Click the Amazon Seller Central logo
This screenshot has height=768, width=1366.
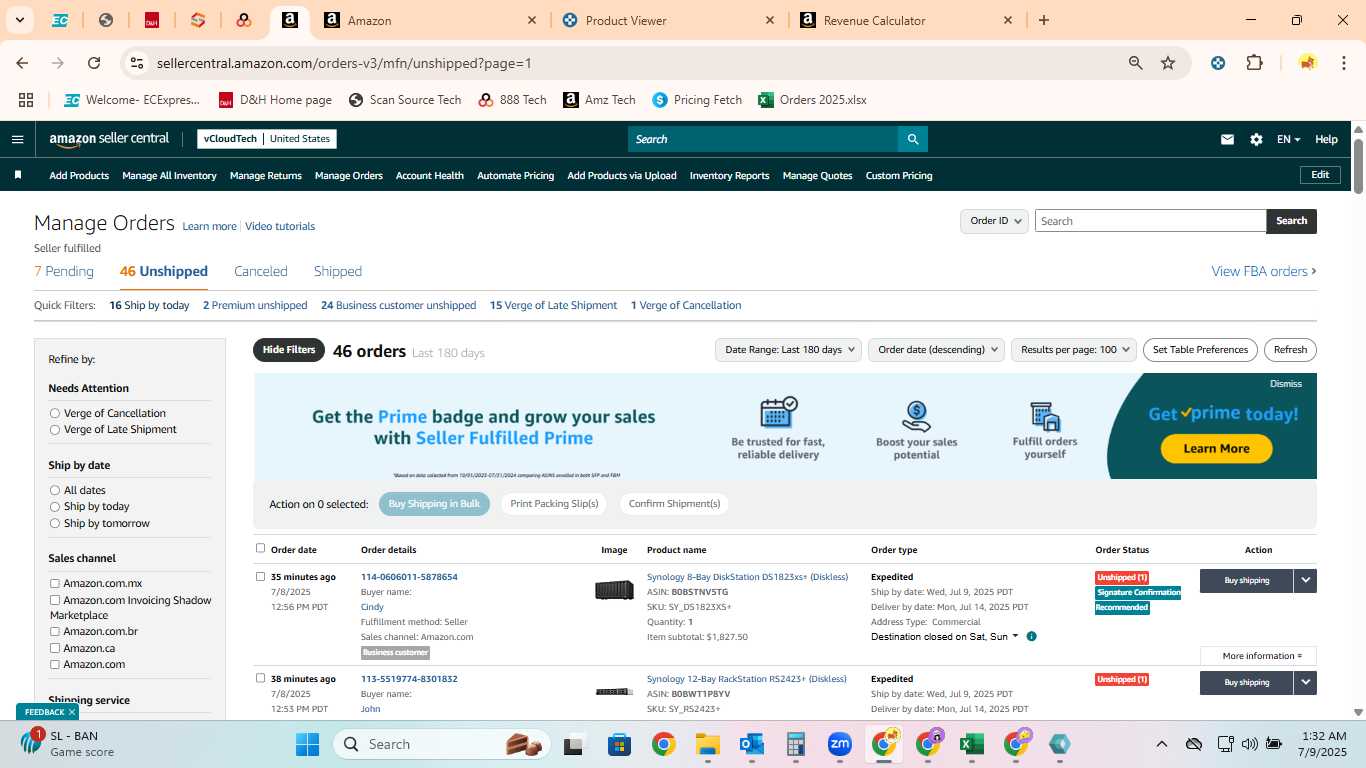point(109,139)
